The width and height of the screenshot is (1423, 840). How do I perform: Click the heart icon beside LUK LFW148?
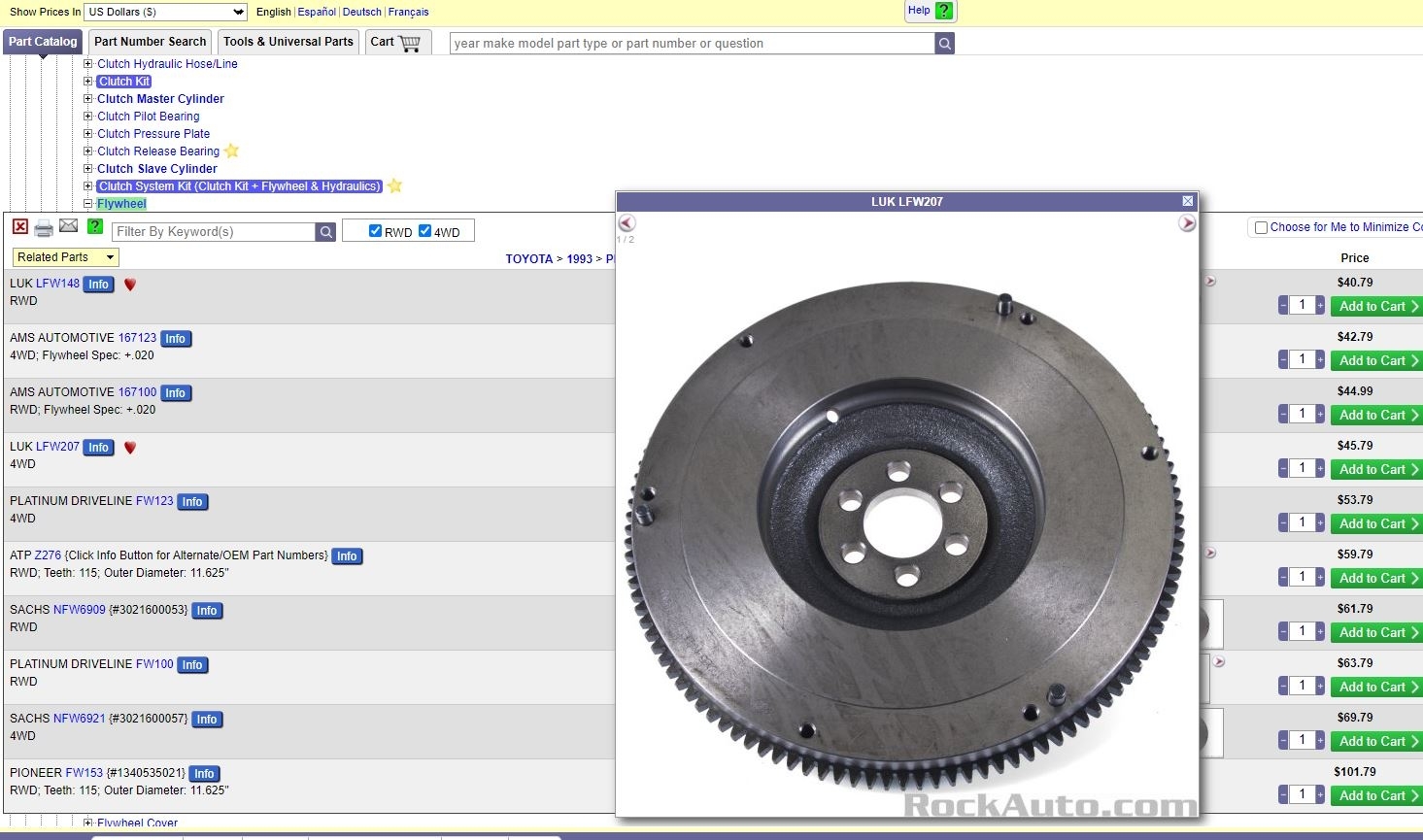130,285
